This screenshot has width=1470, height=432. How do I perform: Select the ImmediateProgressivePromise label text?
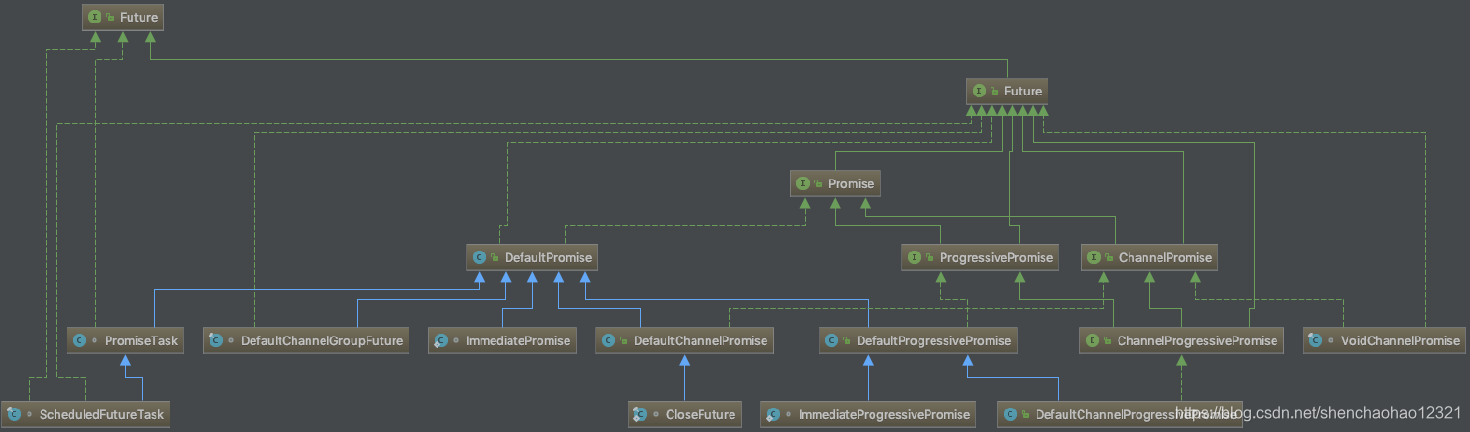884,413
